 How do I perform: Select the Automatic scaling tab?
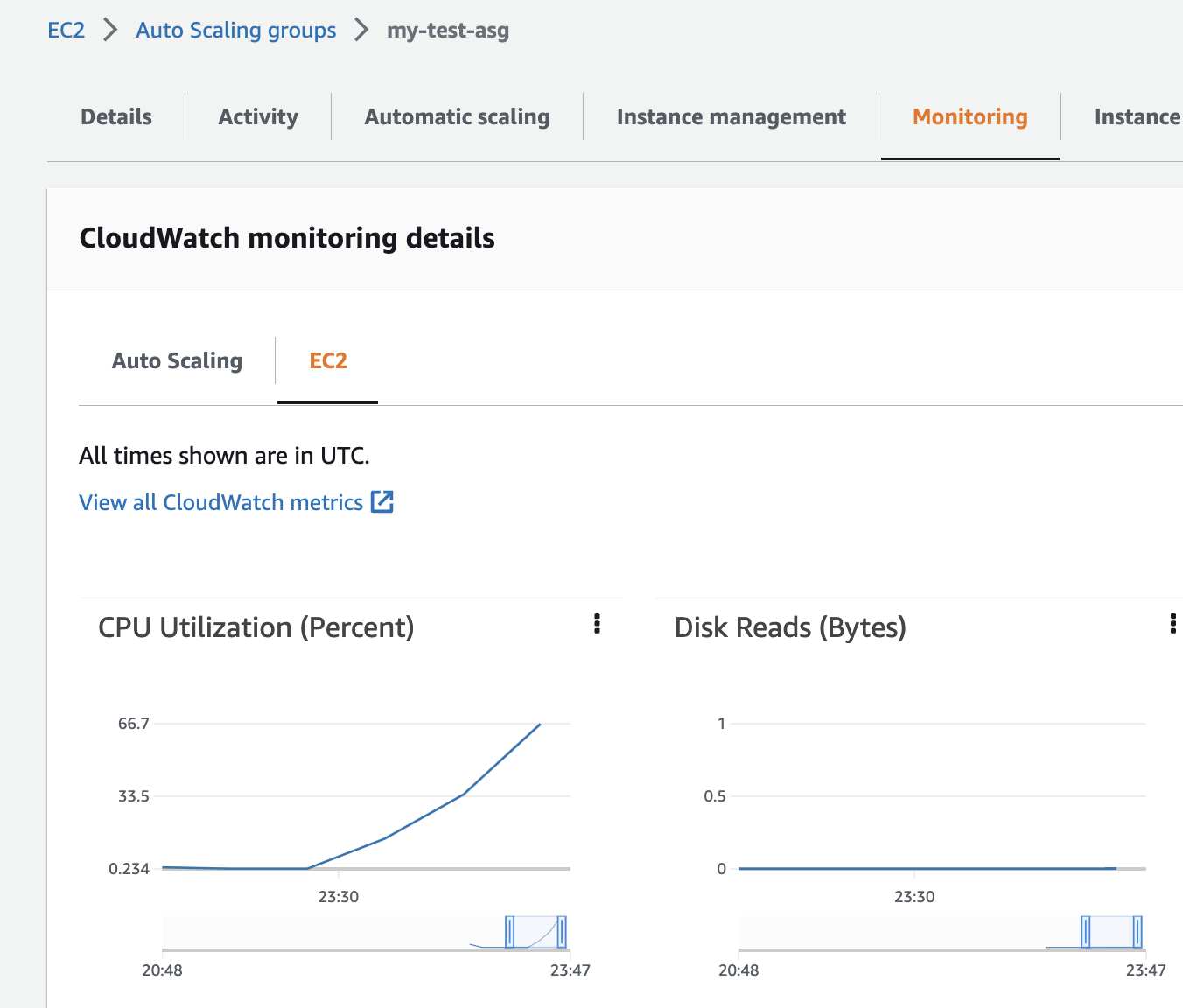point(458,117)
